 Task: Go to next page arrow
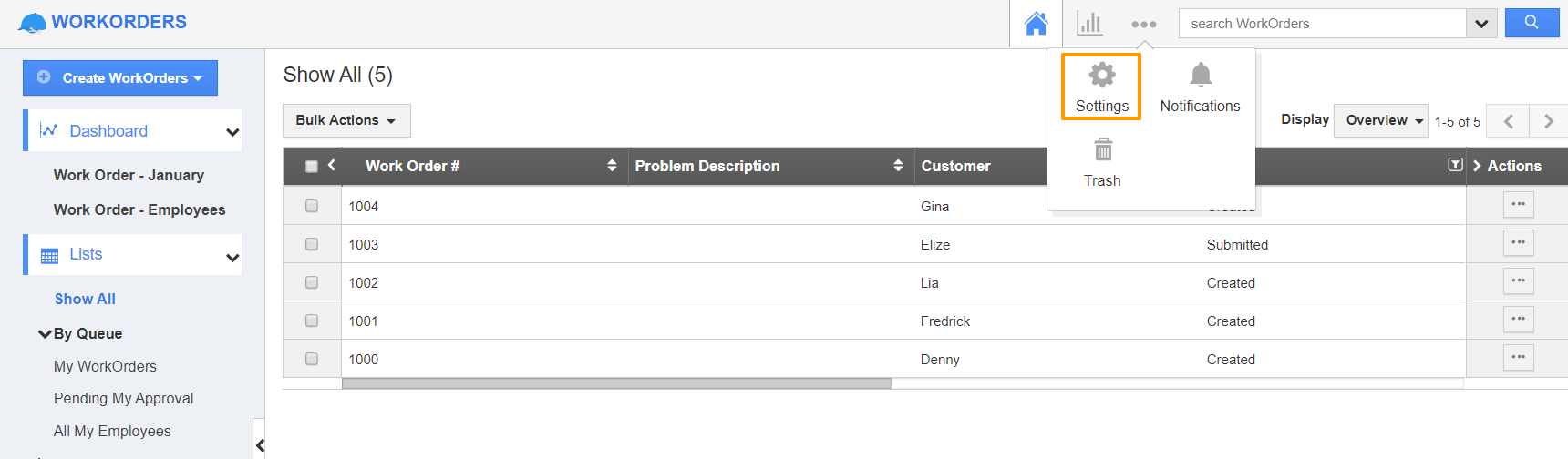(1548, 121)
